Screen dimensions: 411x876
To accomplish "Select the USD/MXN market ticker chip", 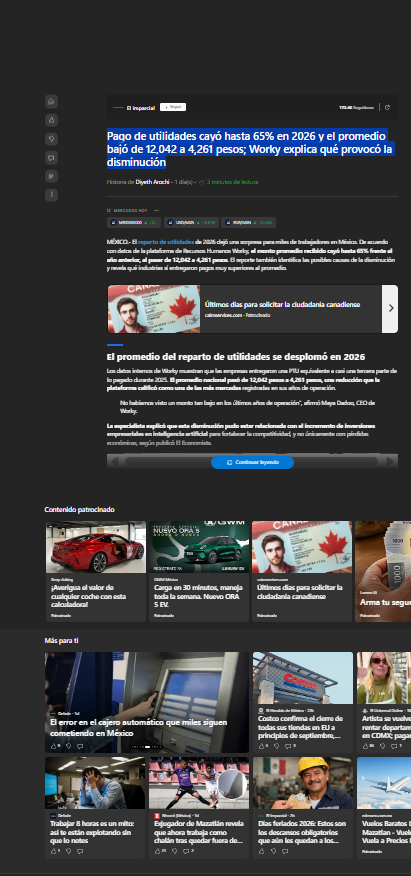I will tap(191, 222).
